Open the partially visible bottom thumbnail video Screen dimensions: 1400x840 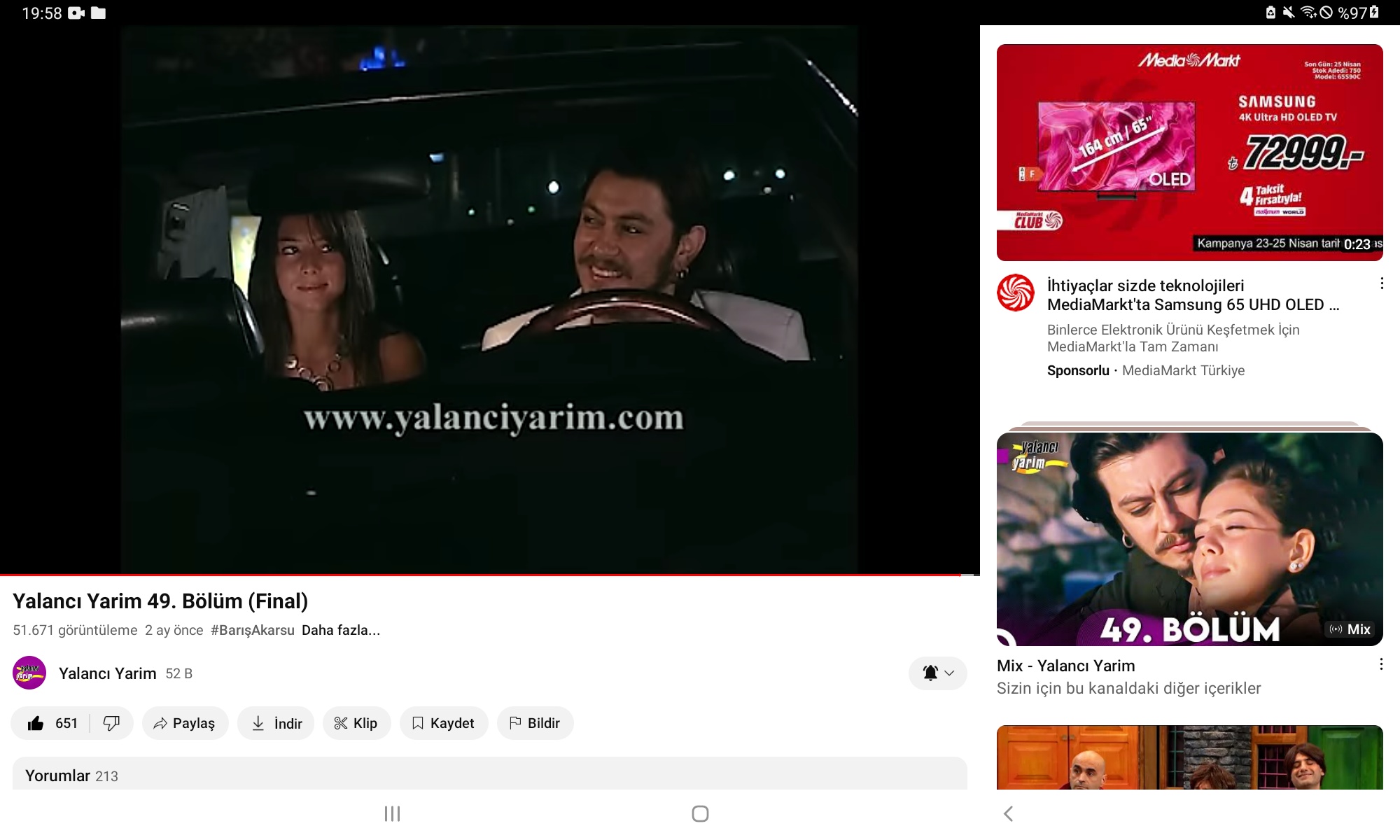[x=1190, y=757]
